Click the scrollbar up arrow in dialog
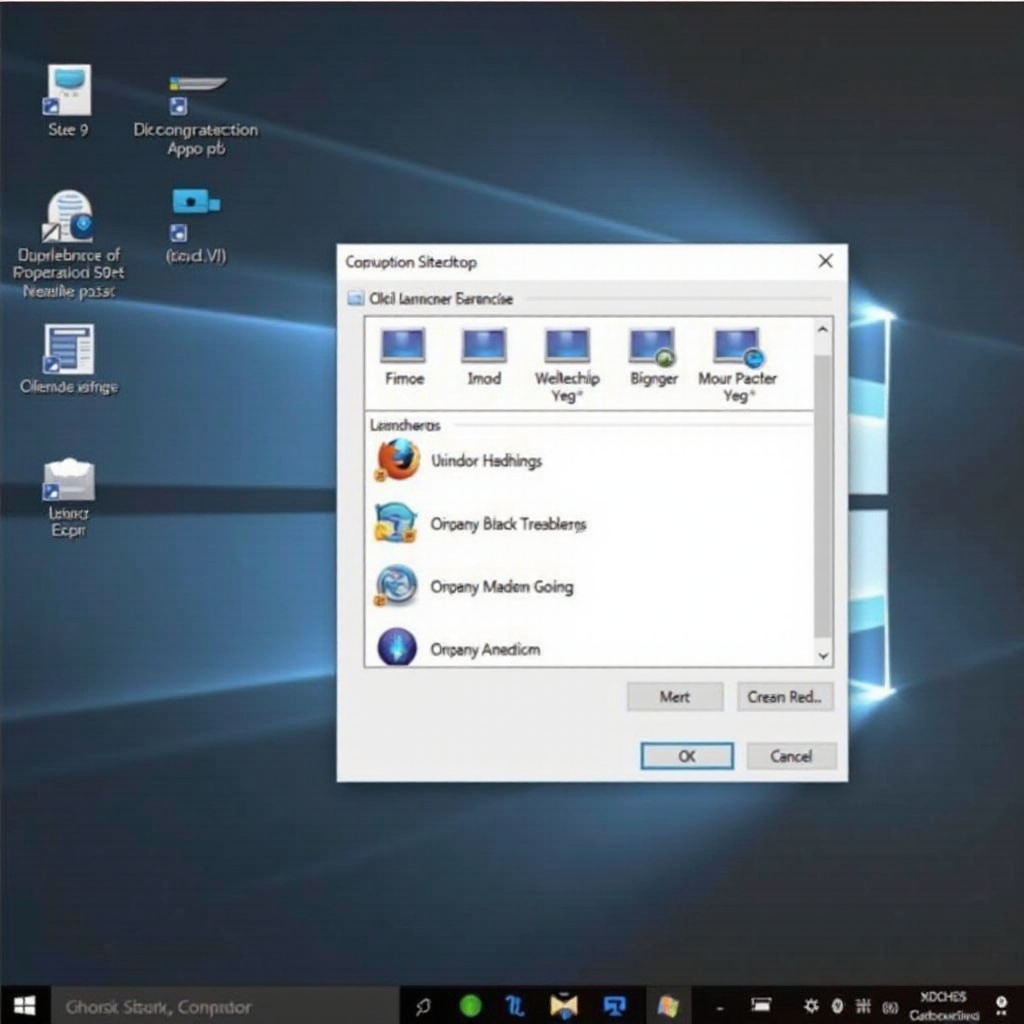 [x=823, y=330]
